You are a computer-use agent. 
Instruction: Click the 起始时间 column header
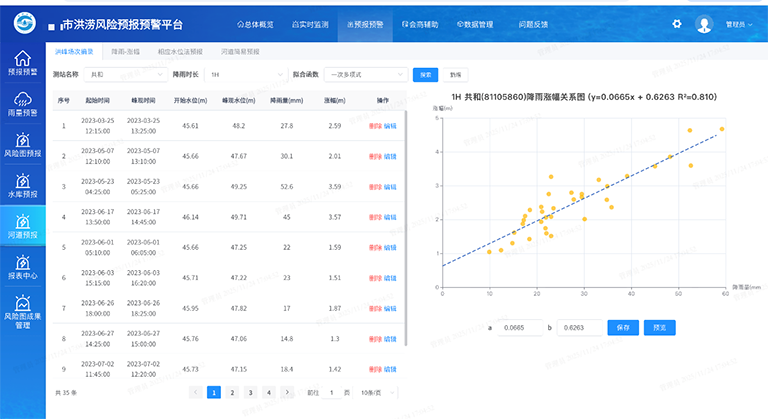click(x=97, y=100)
